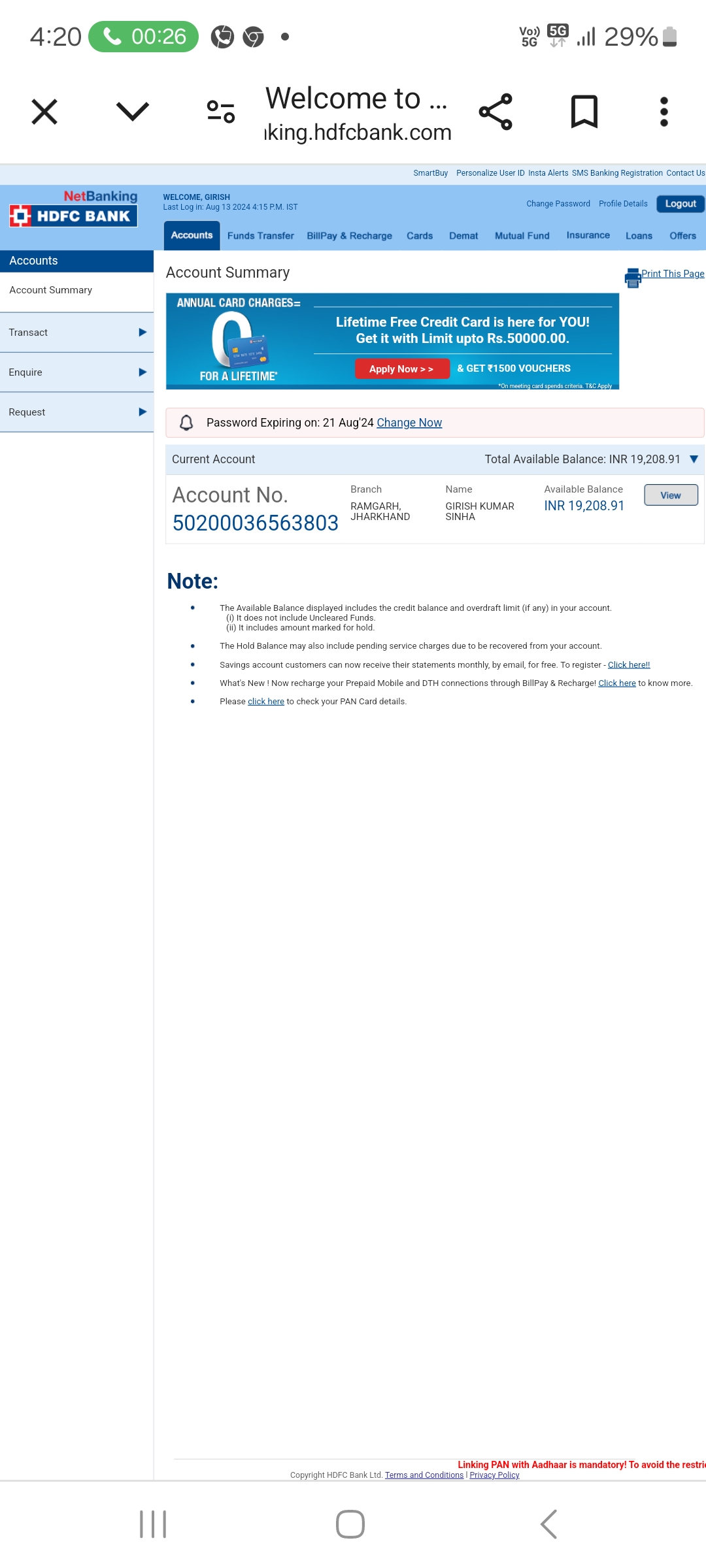Open the Loans tab
Screen dimensions: 706x1568
639,236
